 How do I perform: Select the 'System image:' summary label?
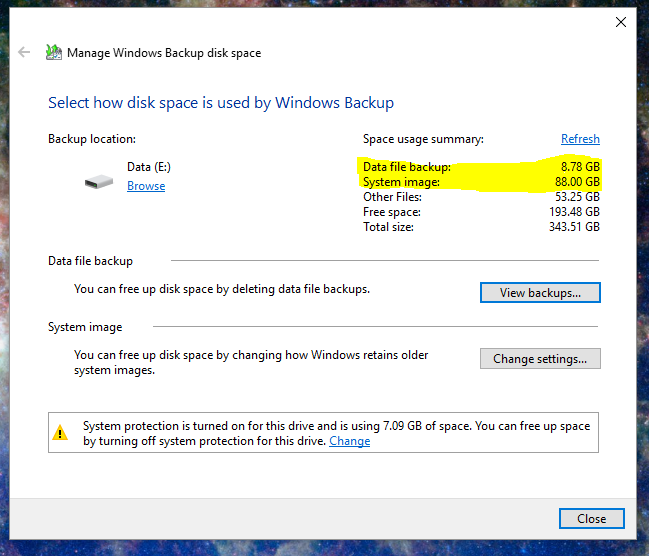[401, 182]
